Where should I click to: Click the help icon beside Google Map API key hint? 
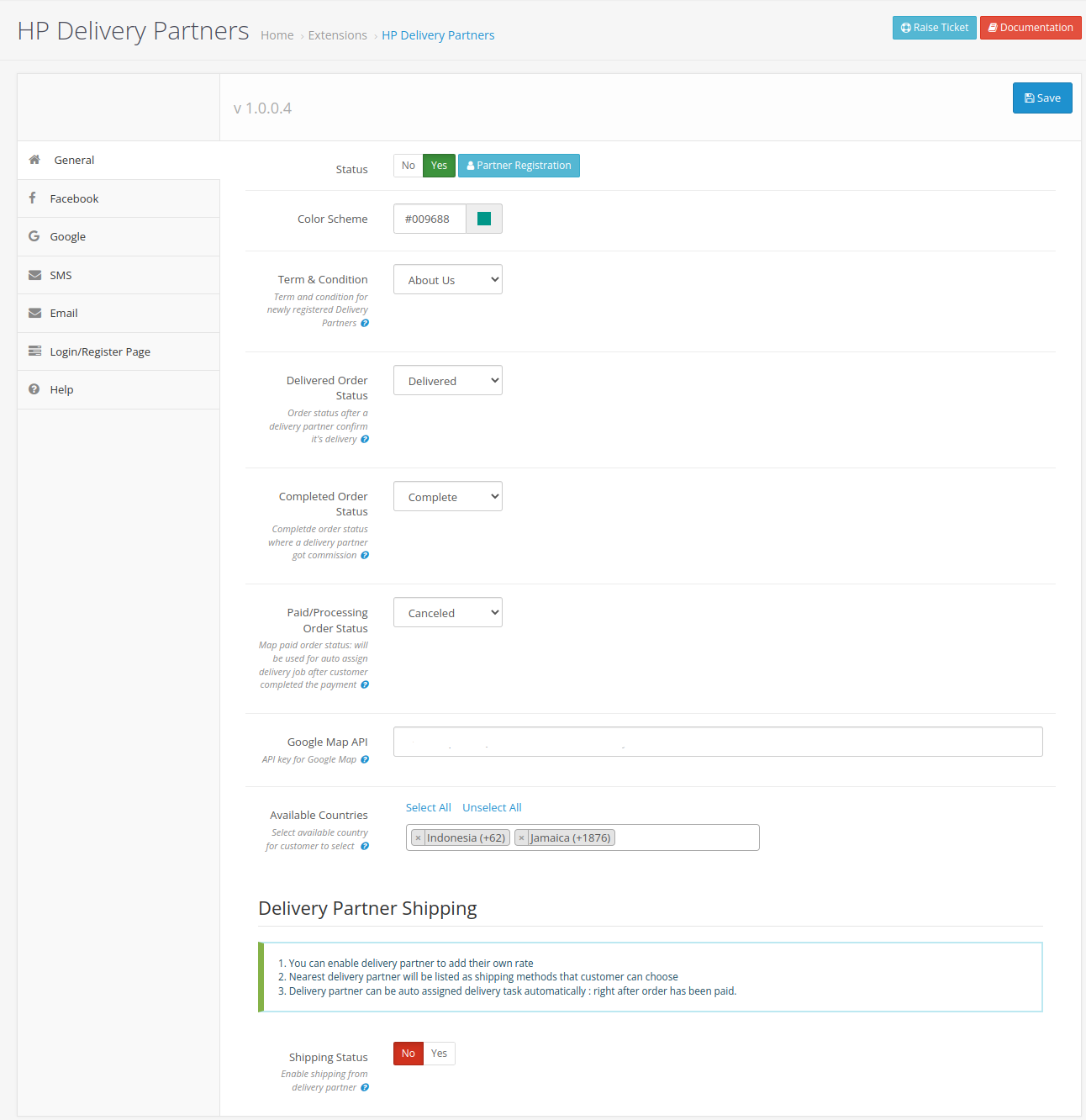coord(365,760)
